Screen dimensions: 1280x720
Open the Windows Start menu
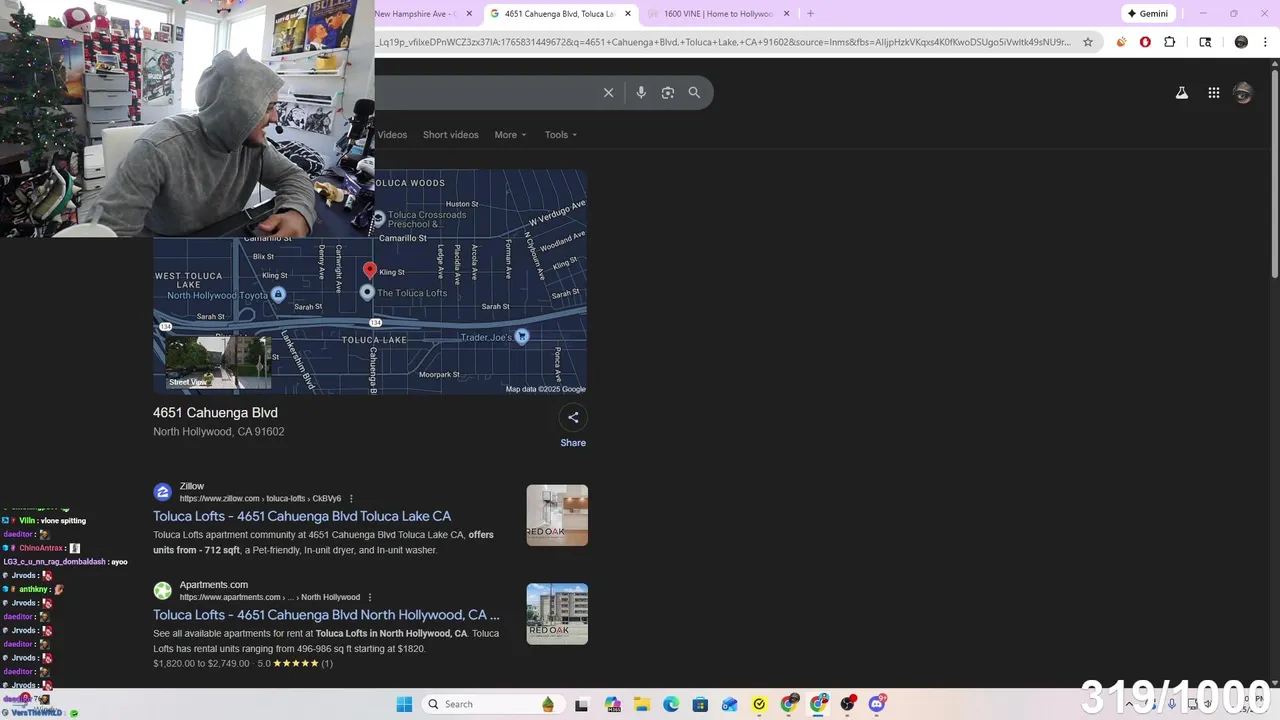coord(404,704)
